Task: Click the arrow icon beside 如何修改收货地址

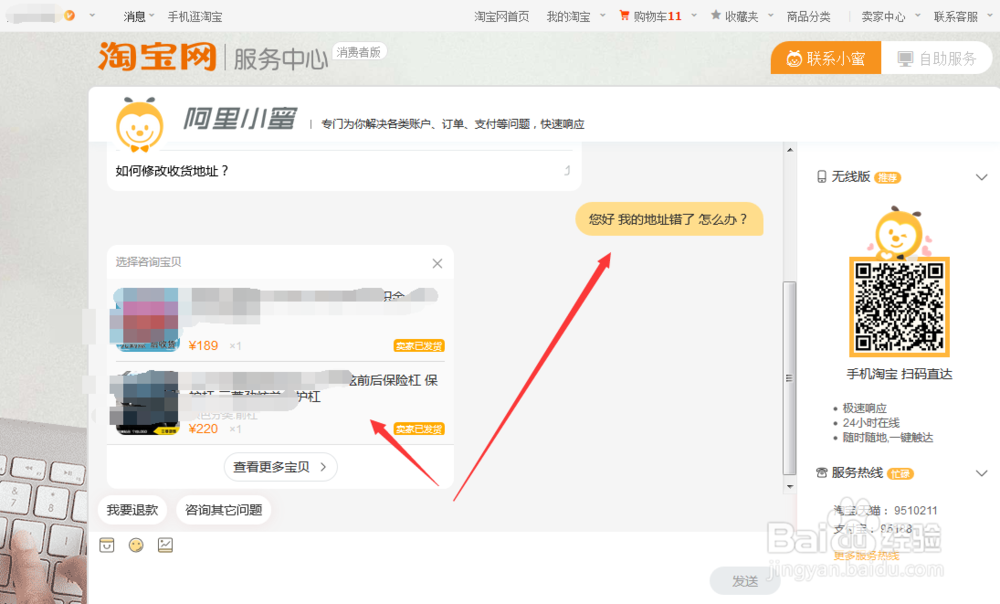Action: point(567,170)
